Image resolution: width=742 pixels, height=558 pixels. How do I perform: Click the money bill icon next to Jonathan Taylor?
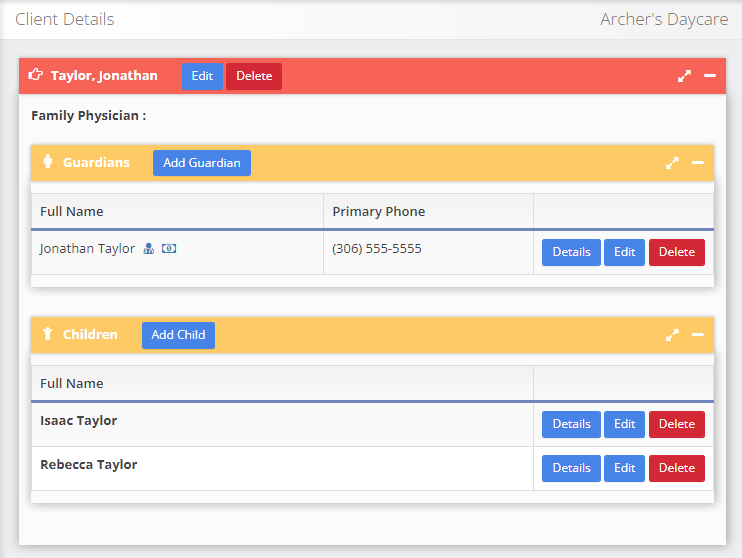click(x=169, y=249)
